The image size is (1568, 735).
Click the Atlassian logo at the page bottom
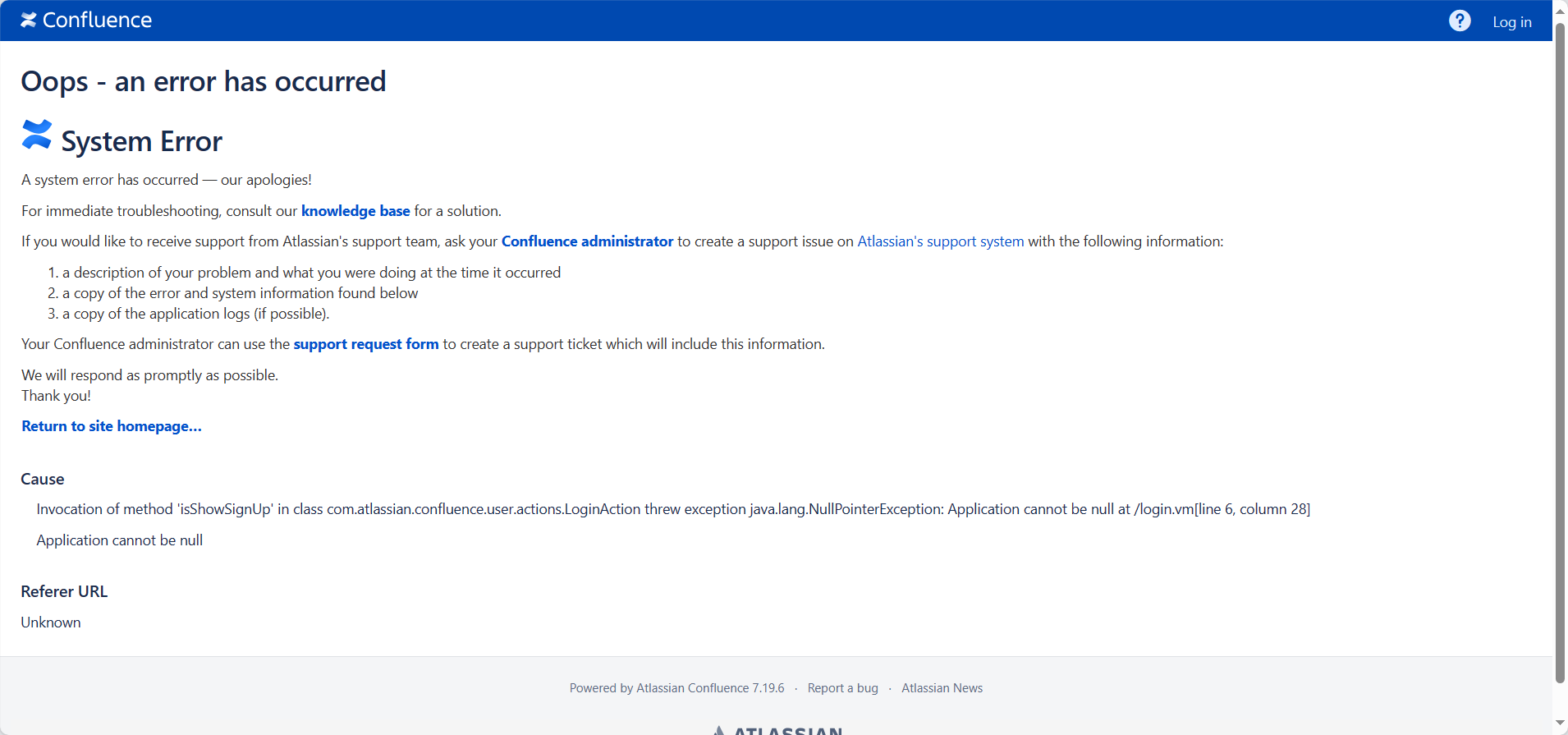pos(777,730)
